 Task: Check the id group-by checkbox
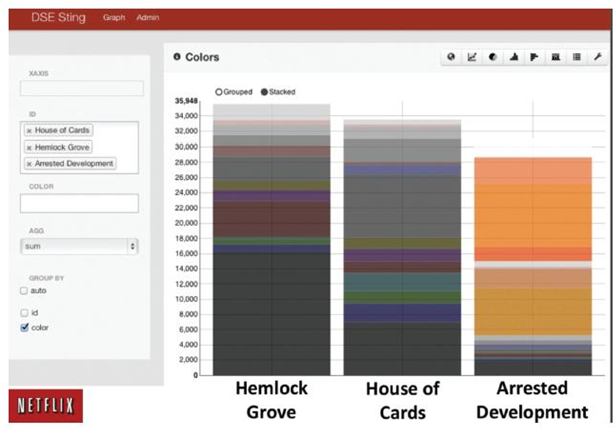[x=24, y=313]
